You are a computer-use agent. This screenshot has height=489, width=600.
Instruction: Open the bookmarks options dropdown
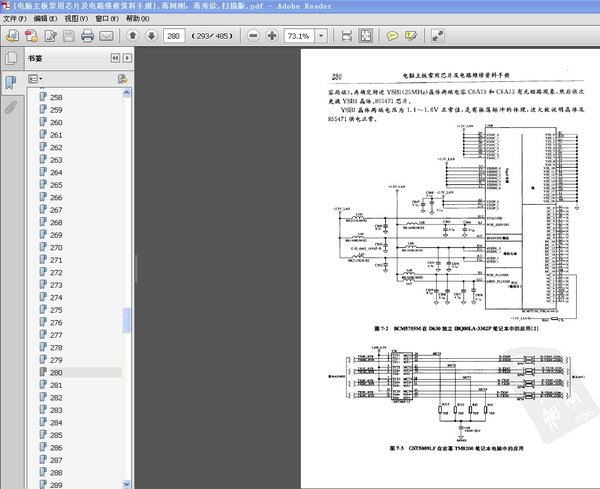tap(35, 79)
